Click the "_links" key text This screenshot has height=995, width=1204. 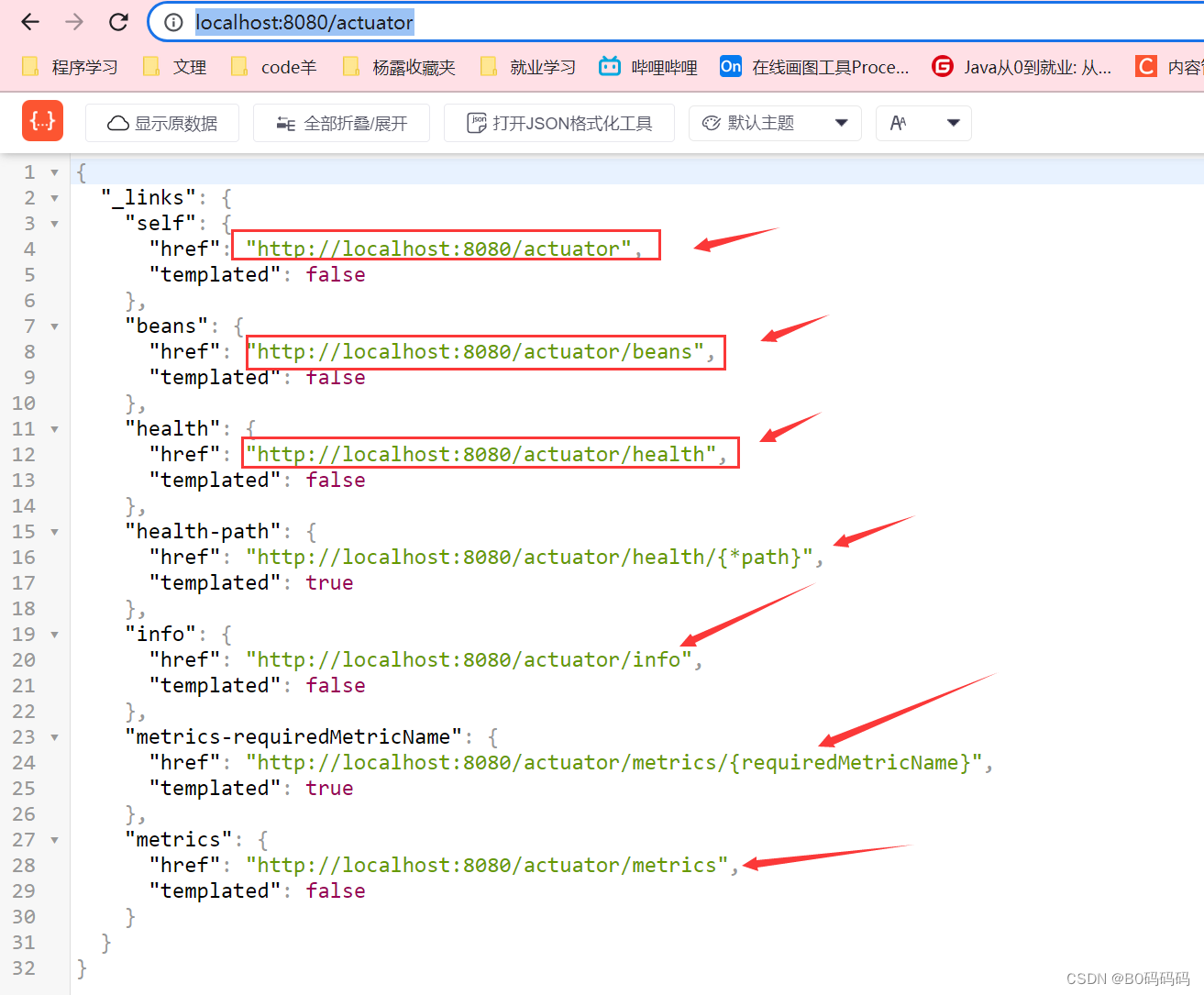coord(149,197)
